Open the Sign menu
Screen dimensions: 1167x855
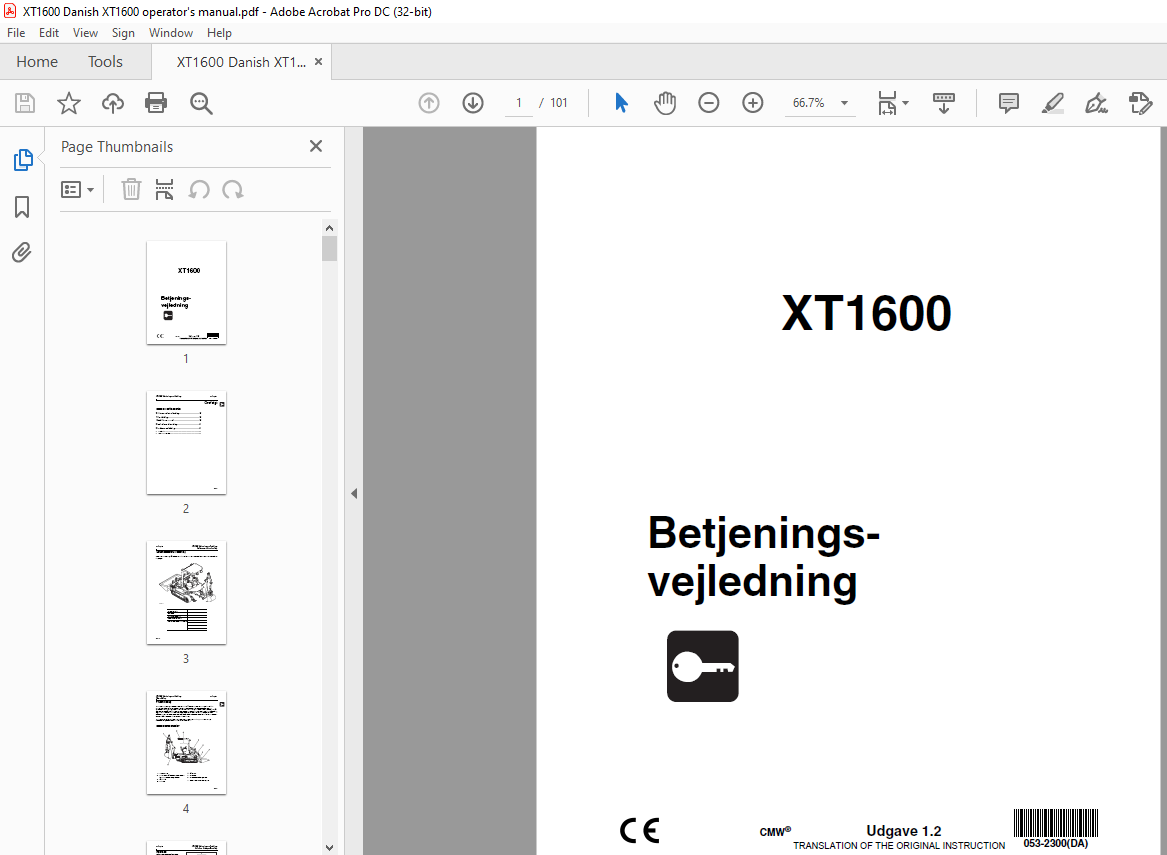pyautogui.click(x=124, y=33)
